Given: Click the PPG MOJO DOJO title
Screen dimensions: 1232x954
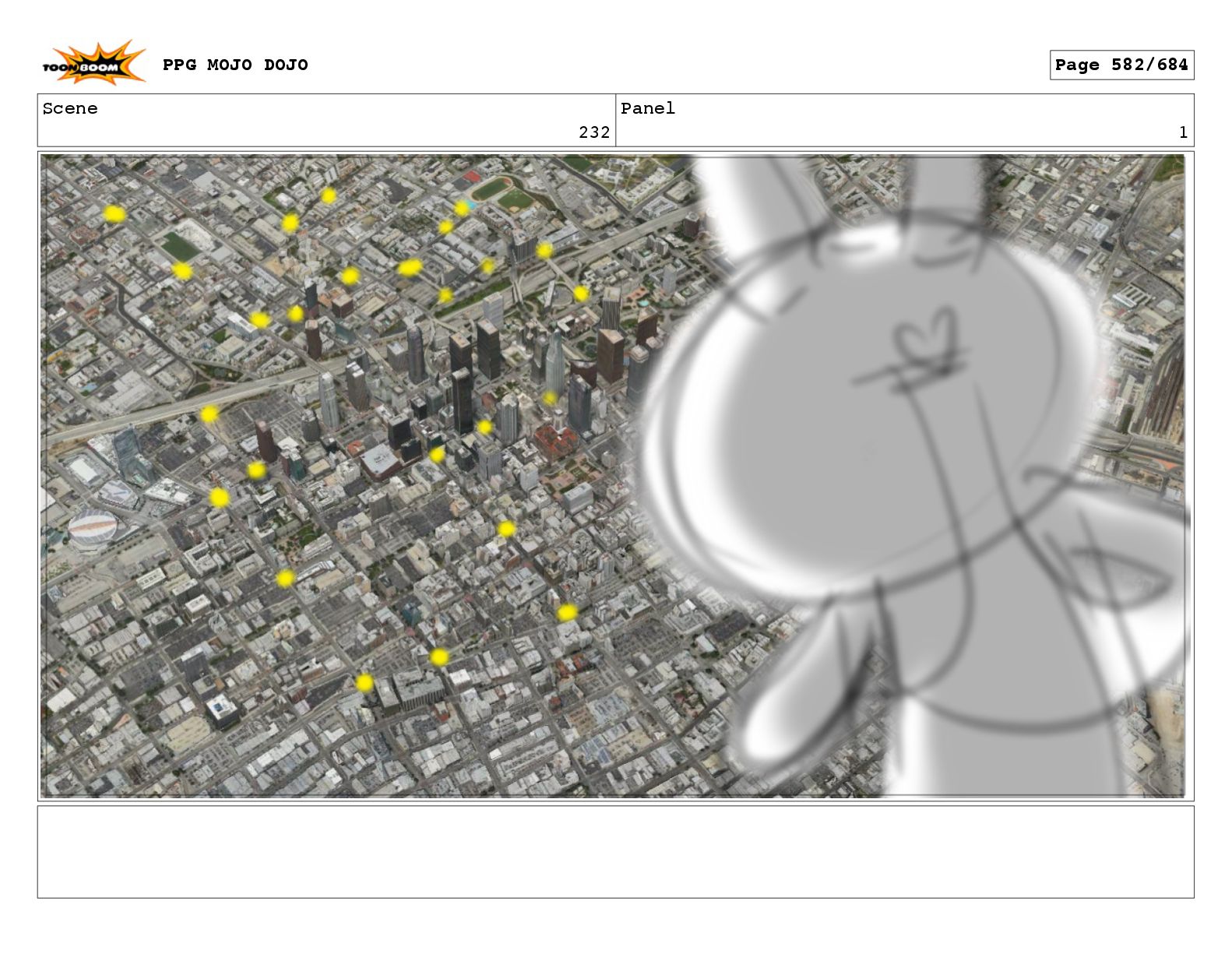Looking at the screenshot, I should click(x=235, y=65).
